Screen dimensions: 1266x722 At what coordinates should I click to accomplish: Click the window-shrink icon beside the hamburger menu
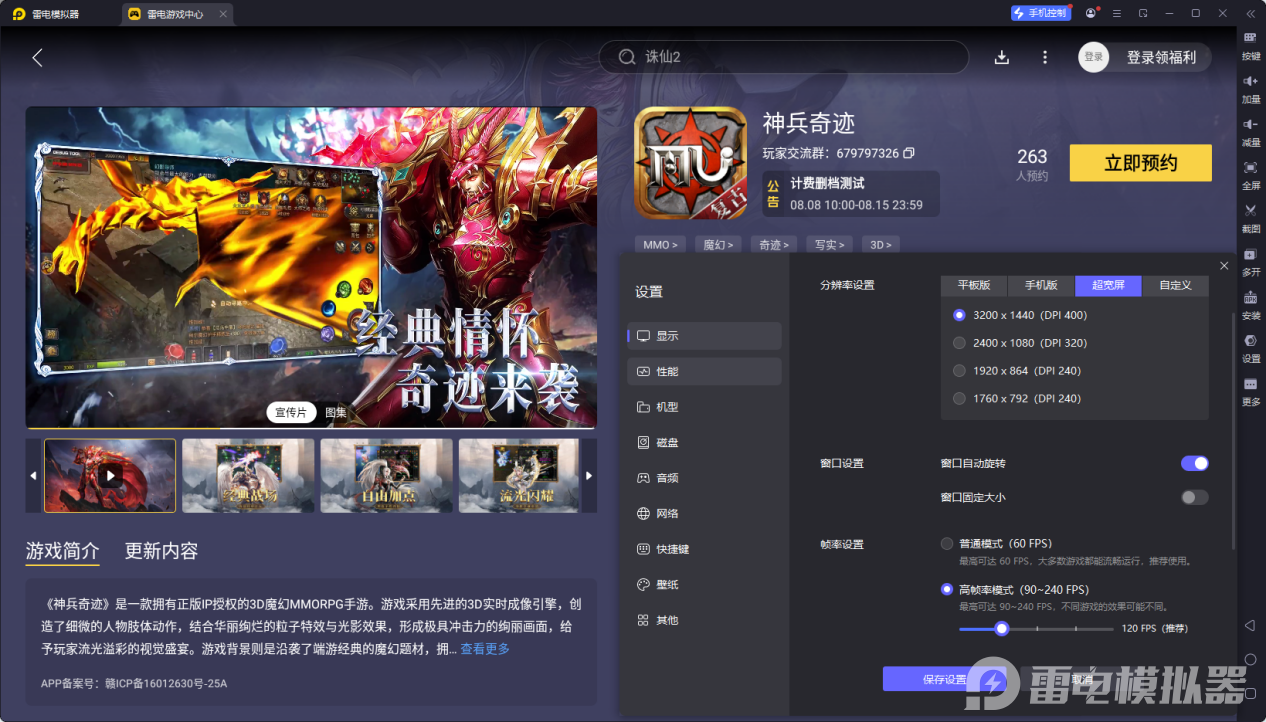[x=1142, y=13]
